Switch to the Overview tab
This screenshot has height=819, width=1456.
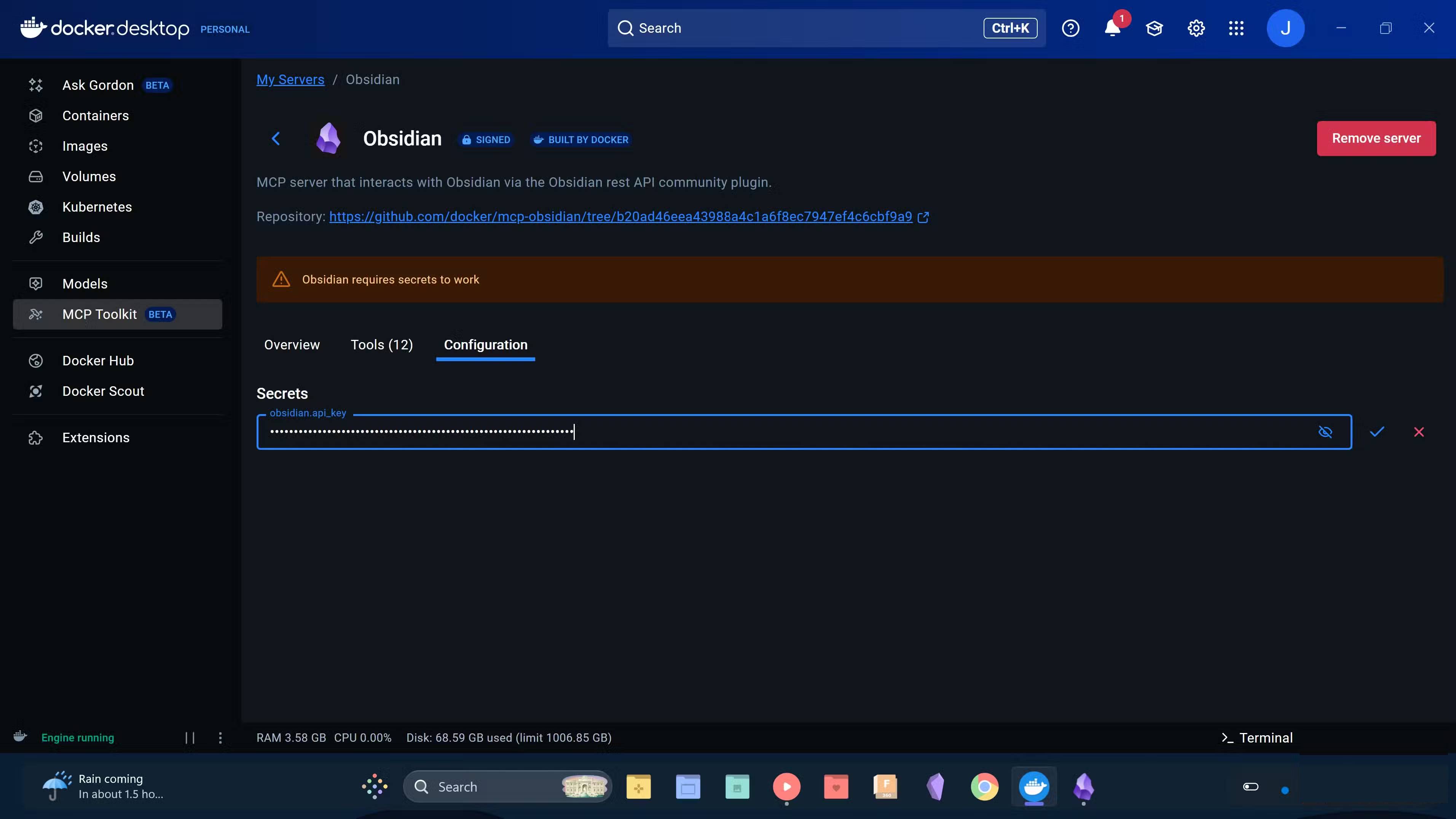[x=292, y=345]
